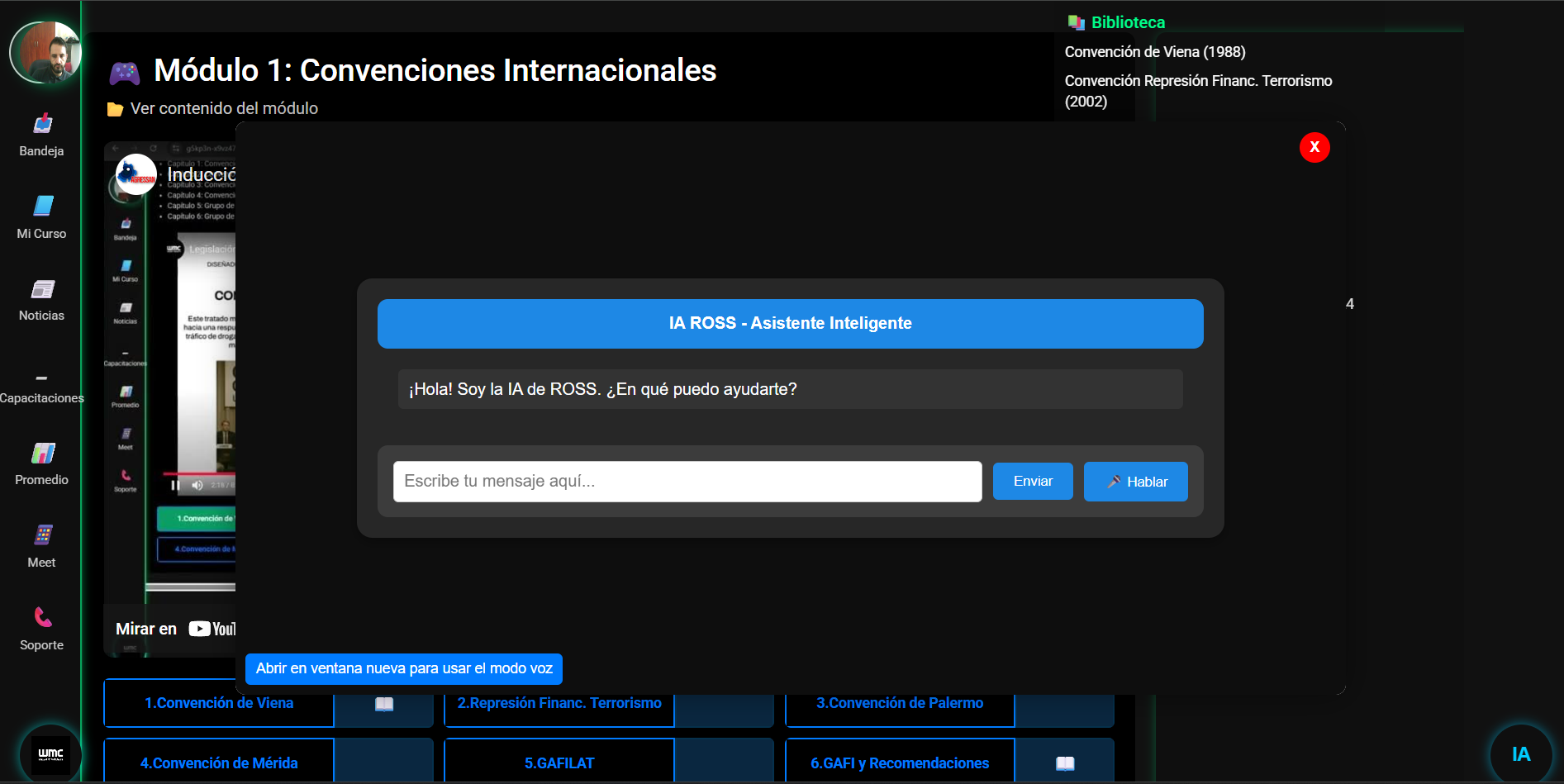The image size is (1564, 784).
Task: Click the WMC logo badge
Action: click(50, 753)
